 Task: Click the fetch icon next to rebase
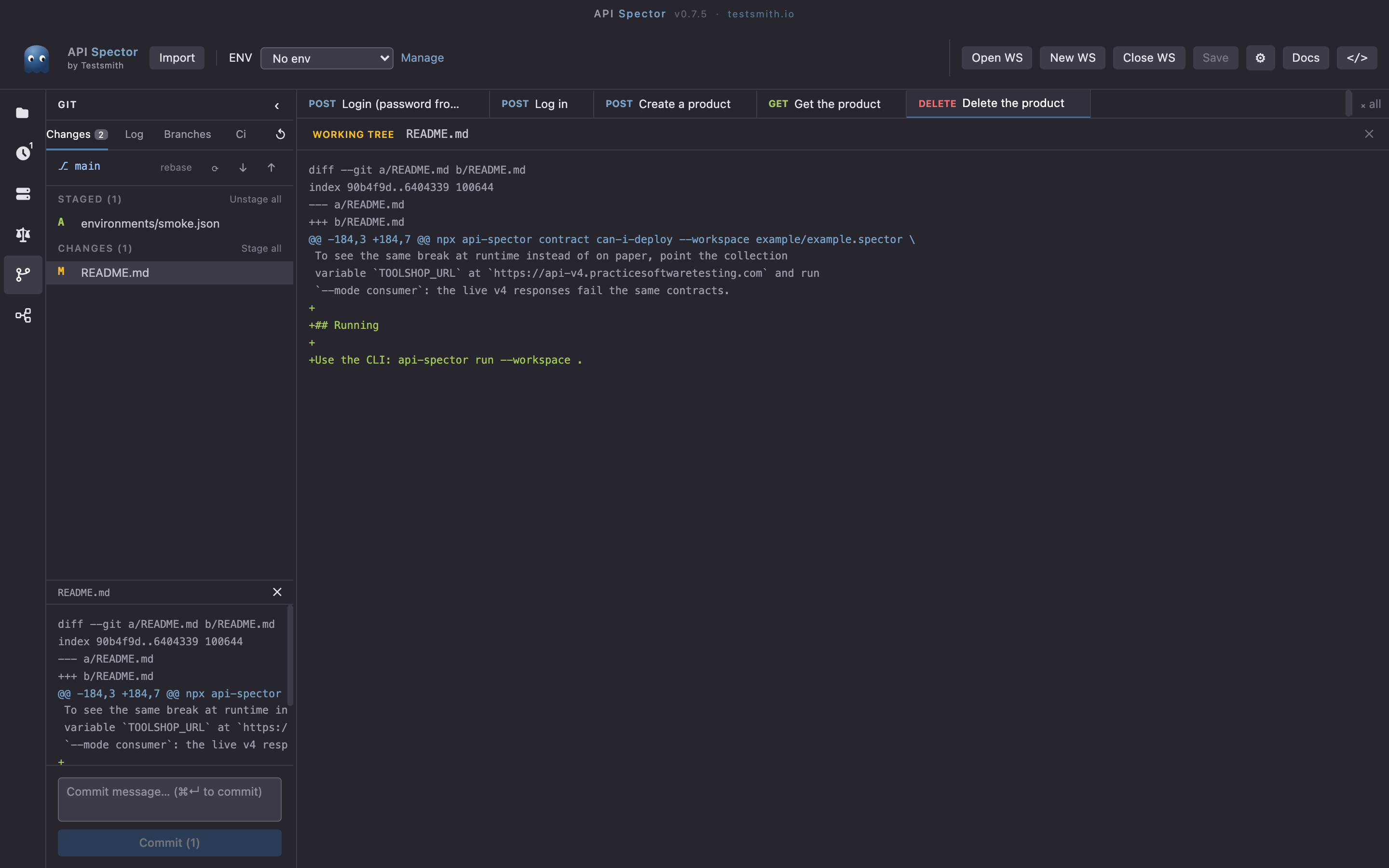point(215,168)
